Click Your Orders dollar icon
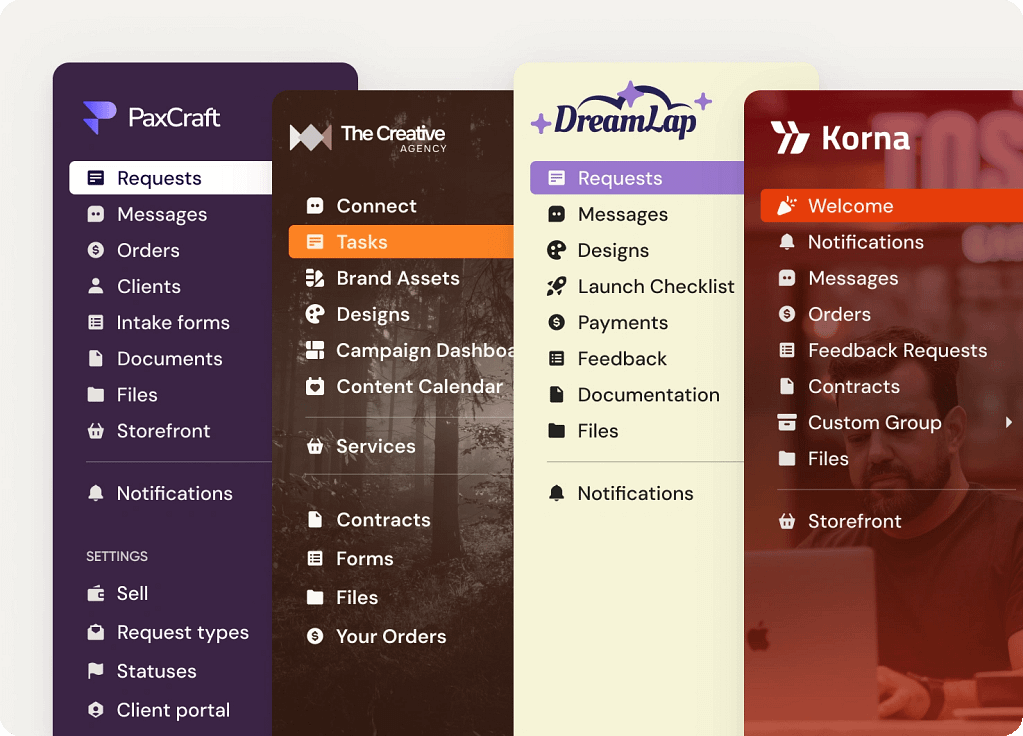Viewport: 1023px width, 736px height. pyautogui.click(x=315, y=636)
